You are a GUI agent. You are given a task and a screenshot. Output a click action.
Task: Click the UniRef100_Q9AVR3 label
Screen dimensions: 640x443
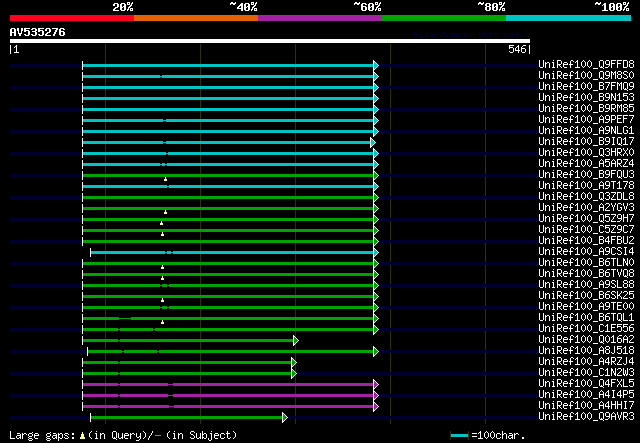(x=586, y=417)
